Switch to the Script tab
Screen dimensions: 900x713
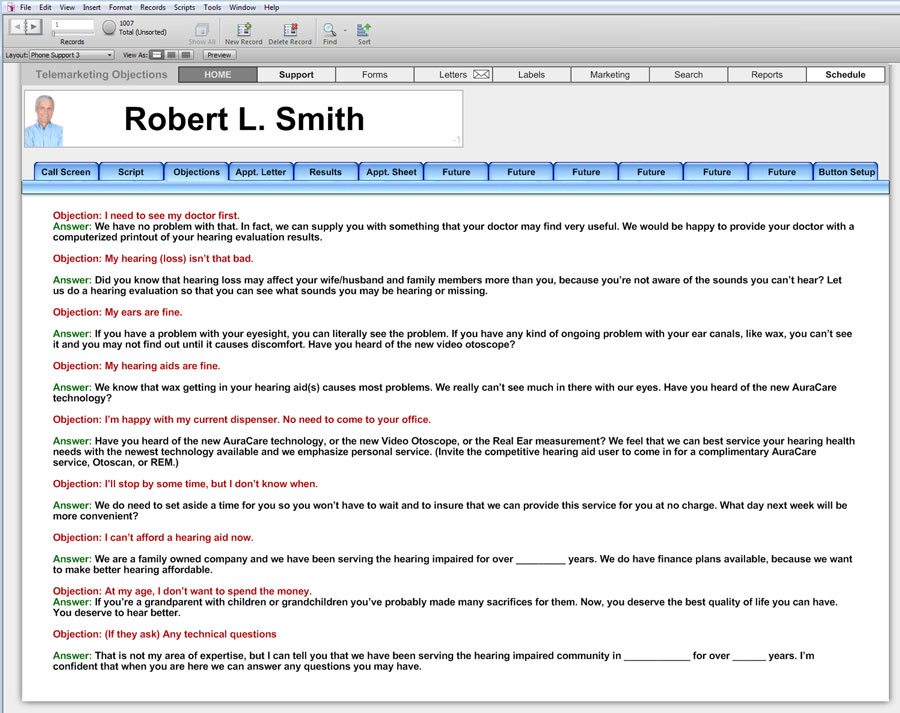point(131,172)
